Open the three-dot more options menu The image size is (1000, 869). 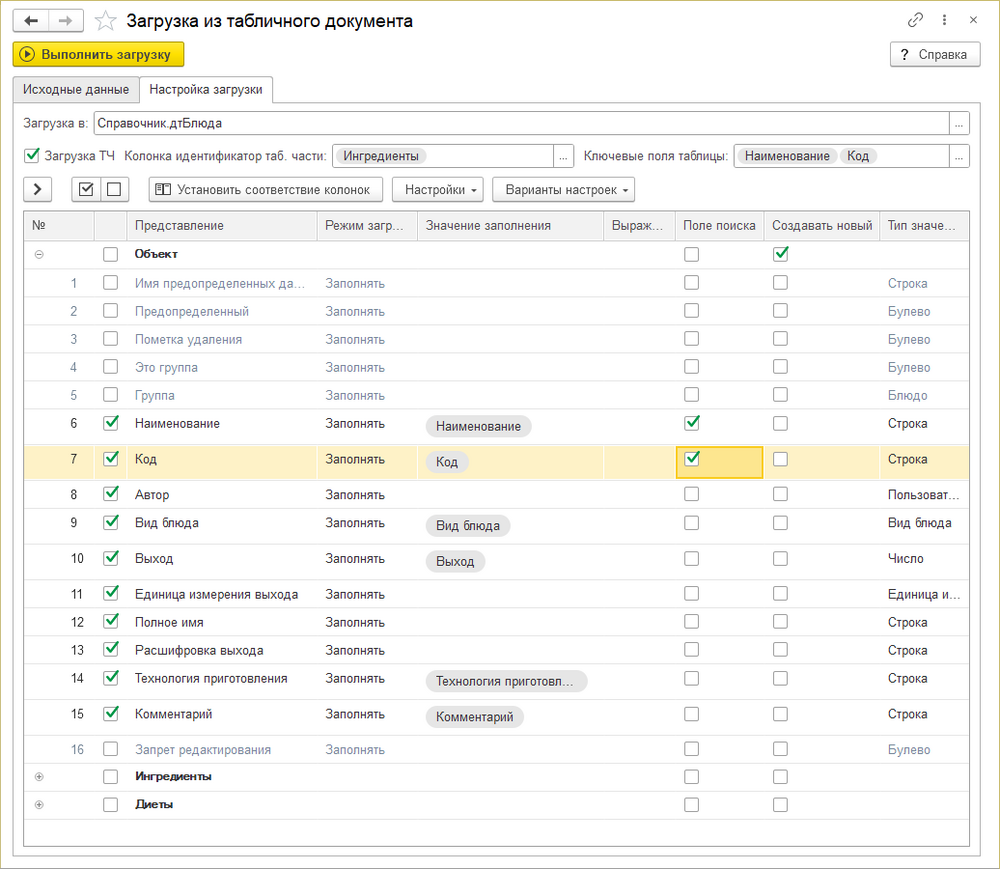944,20
